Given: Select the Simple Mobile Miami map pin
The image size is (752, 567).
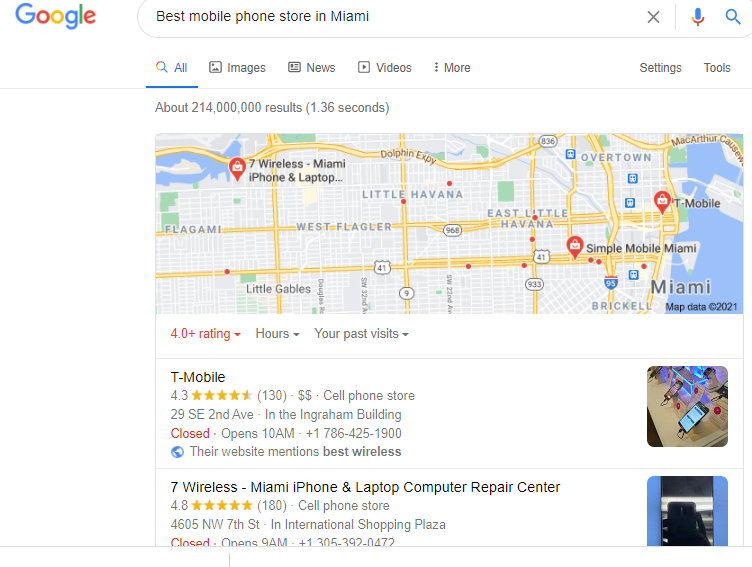Looking at the screenshot, I should (575, 248).
